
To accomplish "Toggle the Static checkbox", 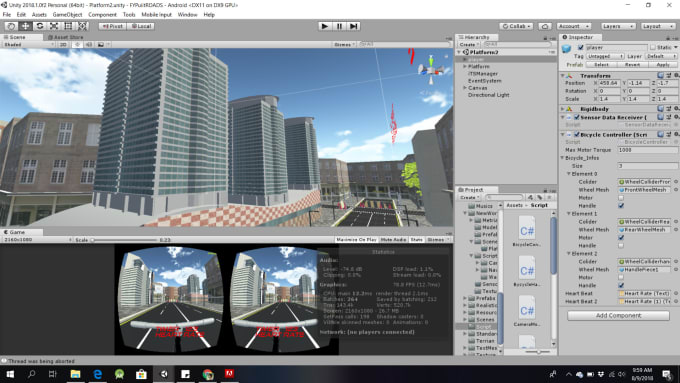I will click(x=653, y=47).
